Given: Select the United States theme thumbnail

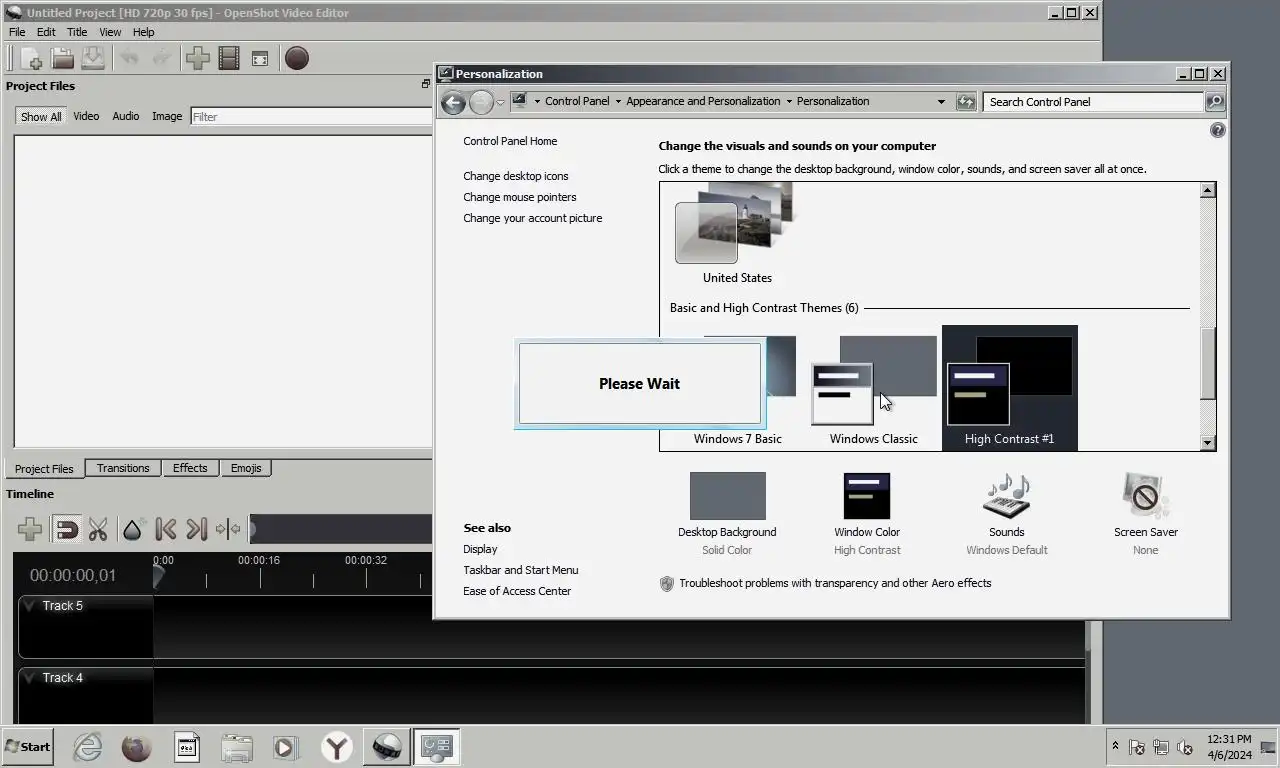Looking at the screenshot, I should [736, 234].
